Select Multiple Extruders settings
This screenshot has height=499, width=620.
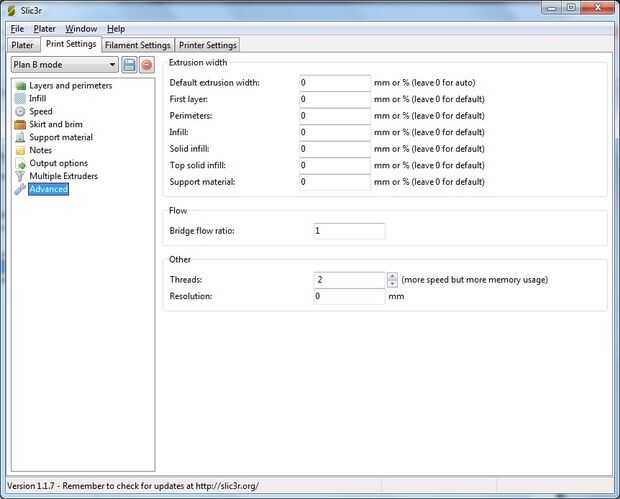tap(63, 176)
